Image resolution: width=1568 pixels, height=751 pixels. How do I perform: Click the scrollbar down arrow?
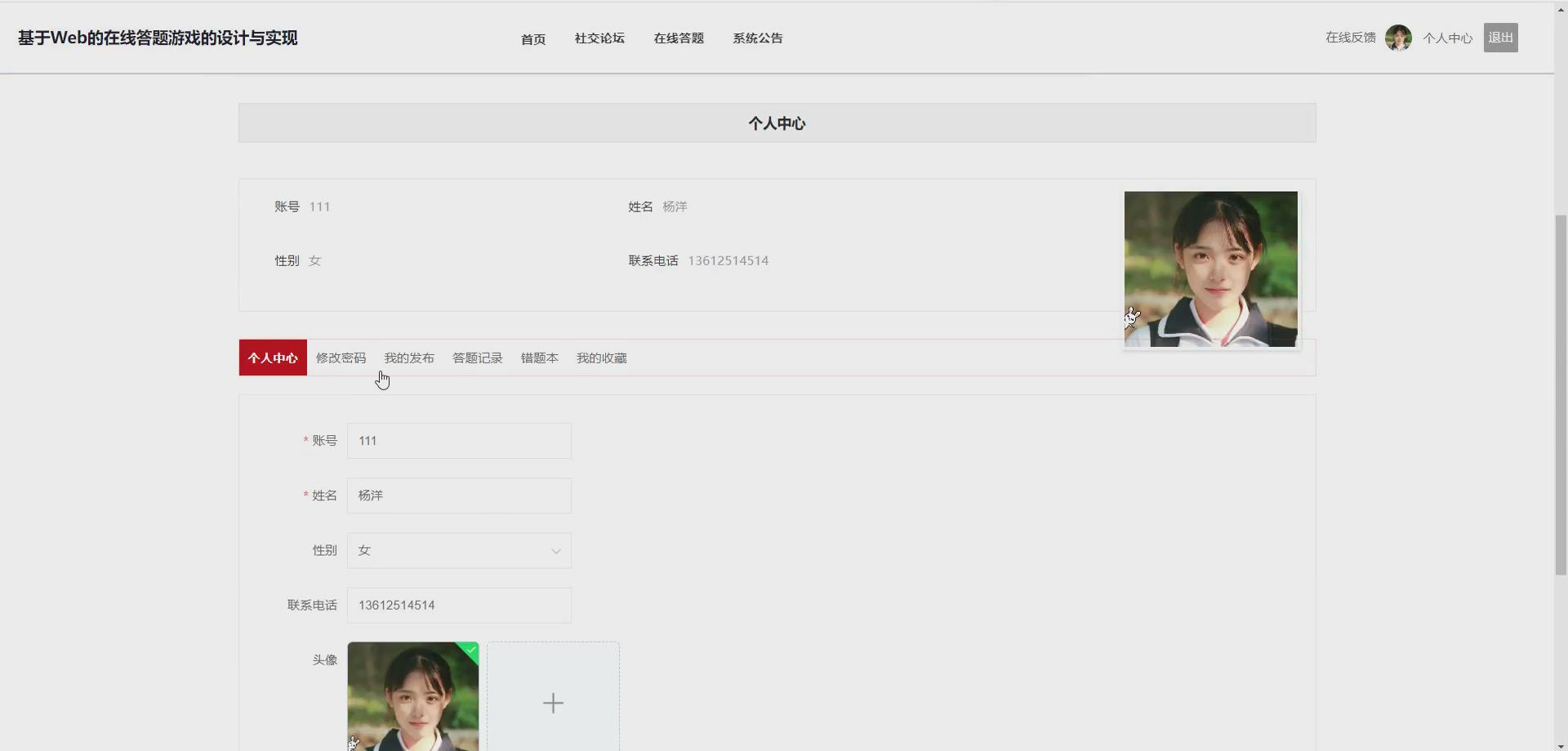(1560, 744)
